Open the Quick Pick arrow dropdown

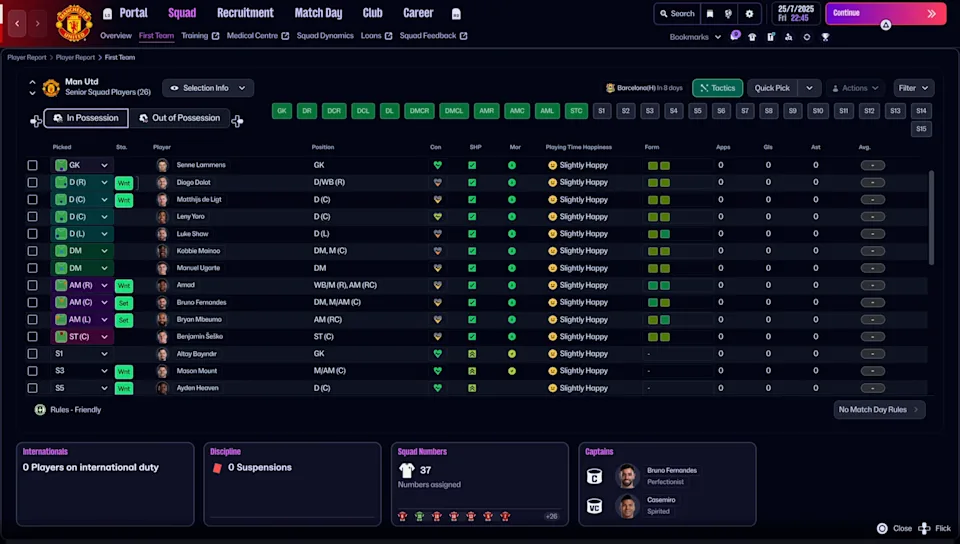(x=809, y=88)
